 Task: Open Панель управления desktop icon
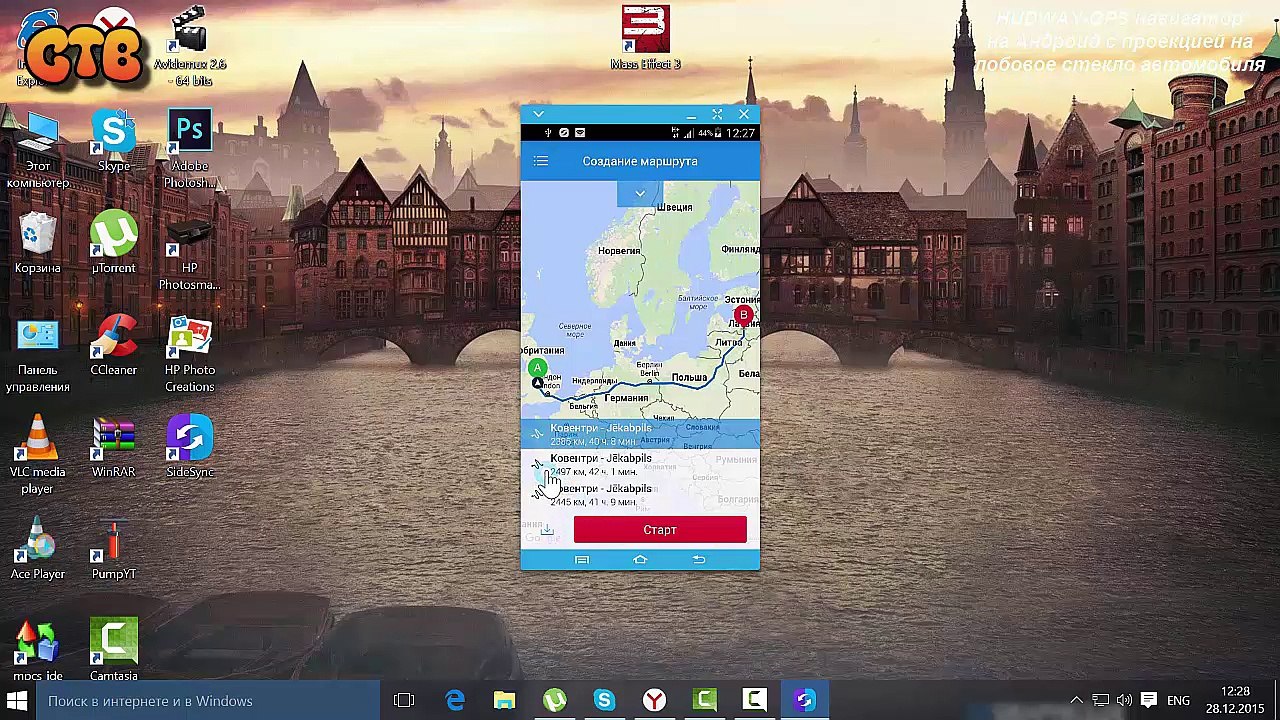tap(38, 354)
